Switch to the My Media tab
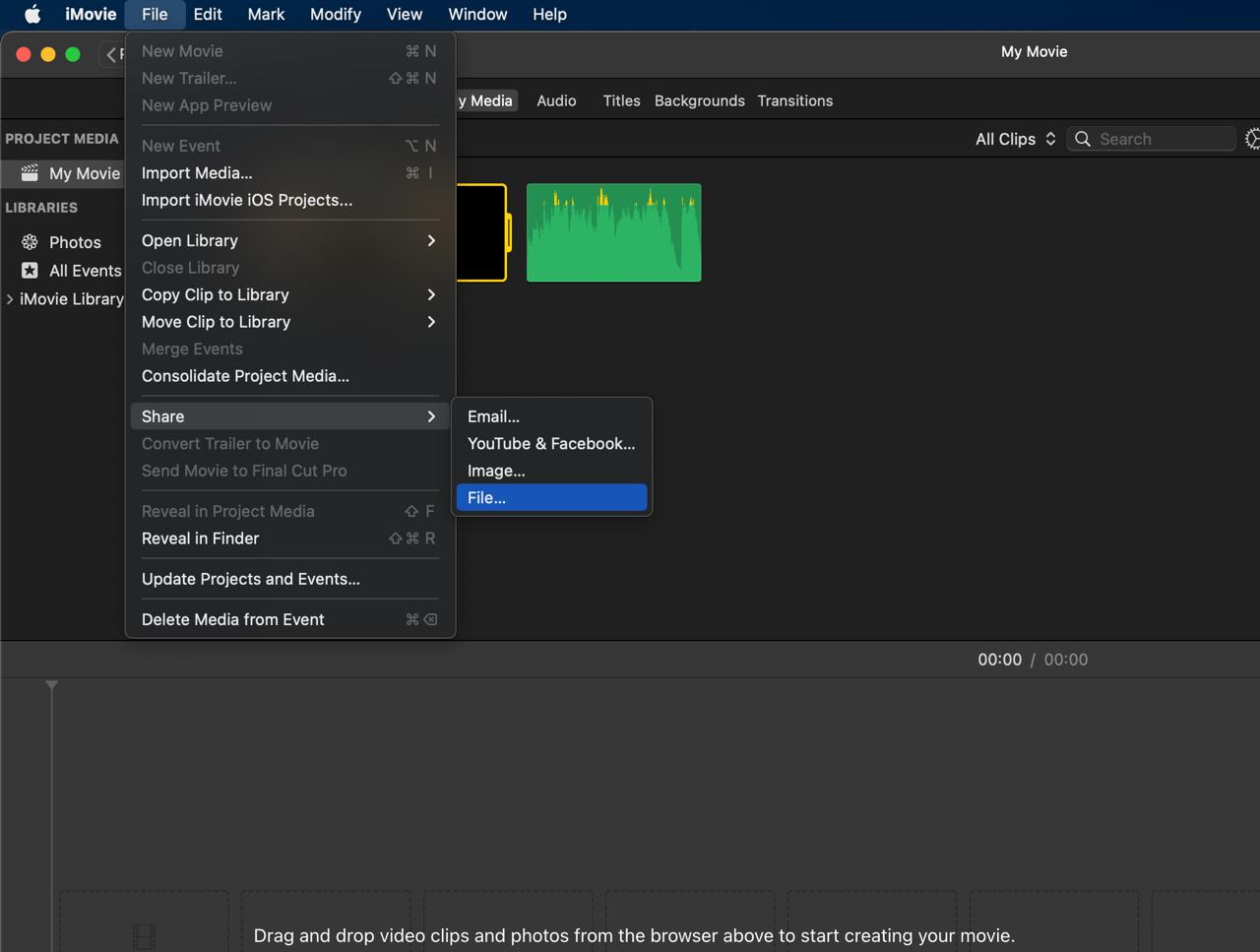1260x952 pixels. coord(486,100)
